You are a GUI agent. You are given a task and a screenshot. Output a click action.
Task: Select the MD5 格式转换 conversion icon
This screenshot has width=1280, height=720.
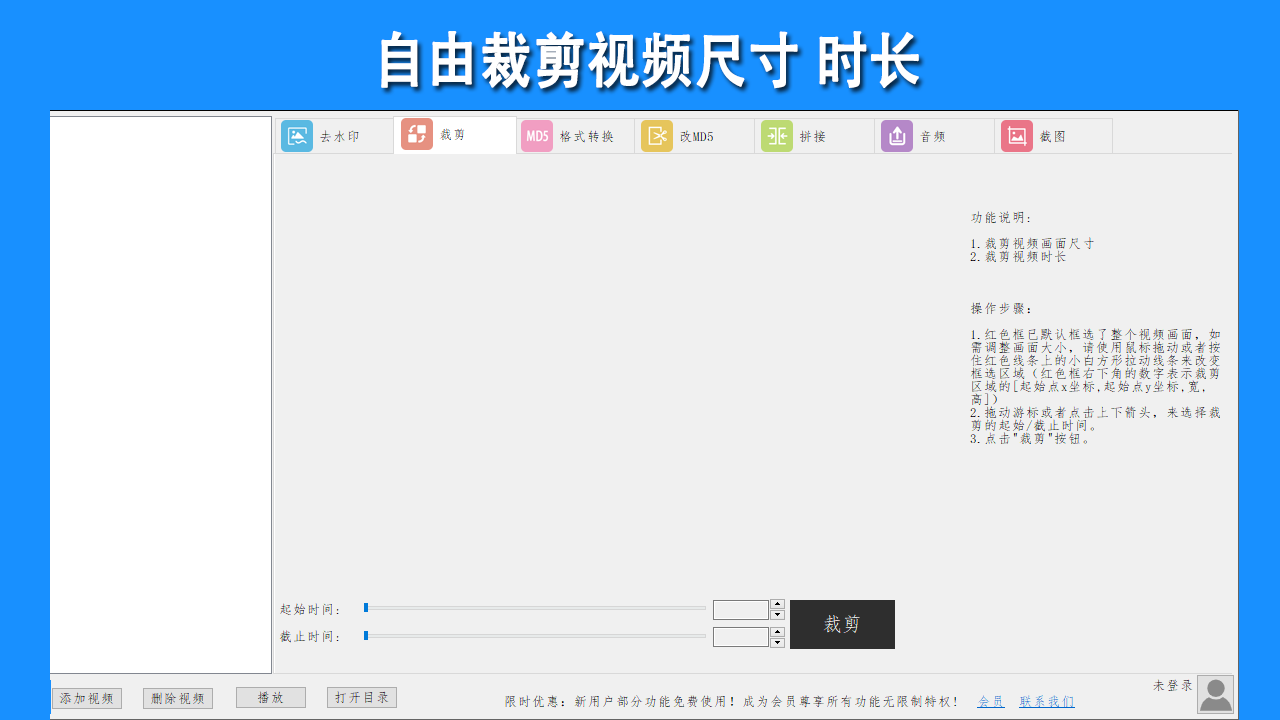[x=536, y=135]
